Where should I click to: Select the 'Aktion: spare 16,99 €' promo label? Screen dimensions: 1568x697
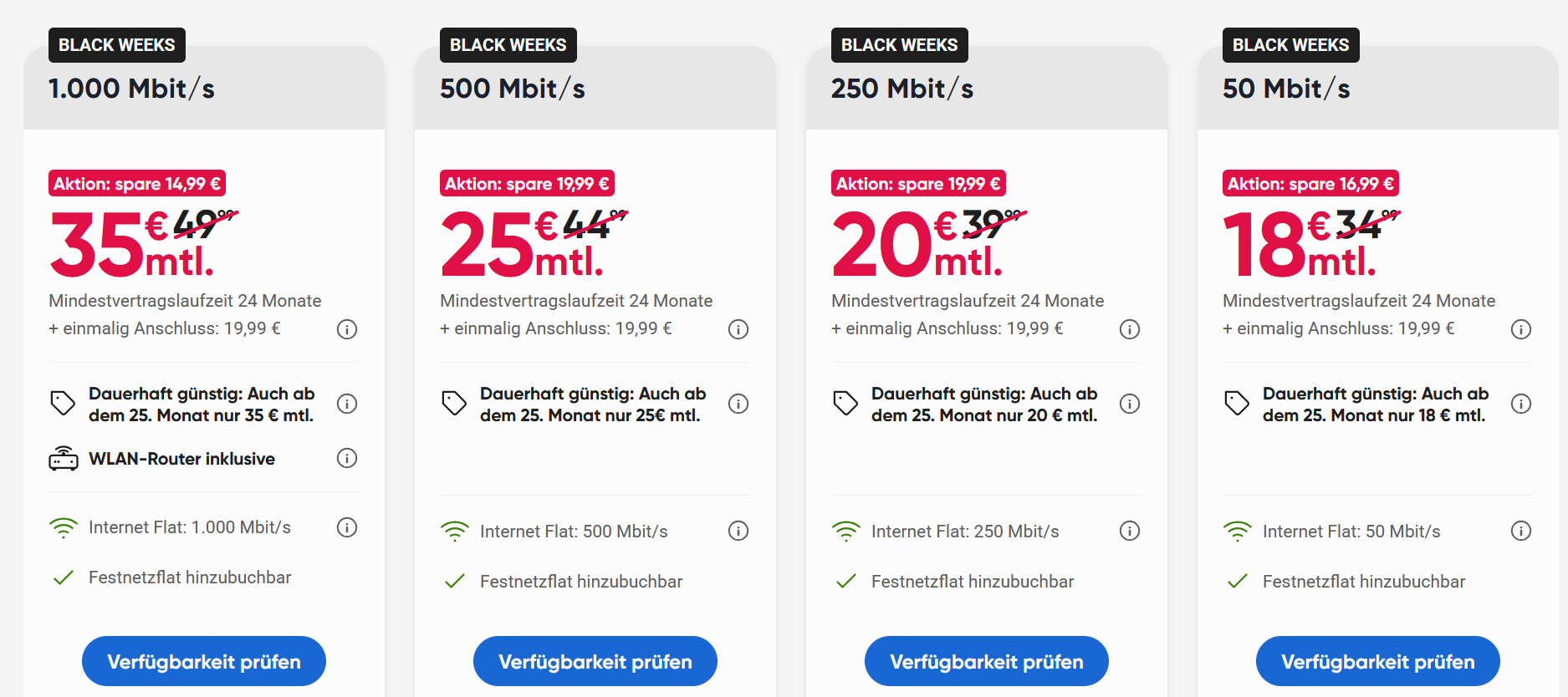(x=1310, y=184)
